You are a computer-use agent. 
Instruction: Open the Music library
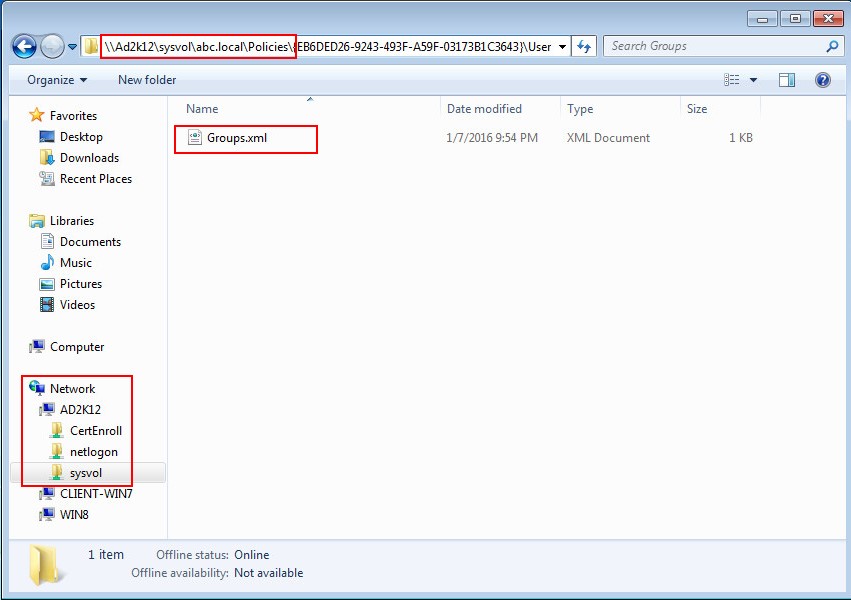(76, 263)
